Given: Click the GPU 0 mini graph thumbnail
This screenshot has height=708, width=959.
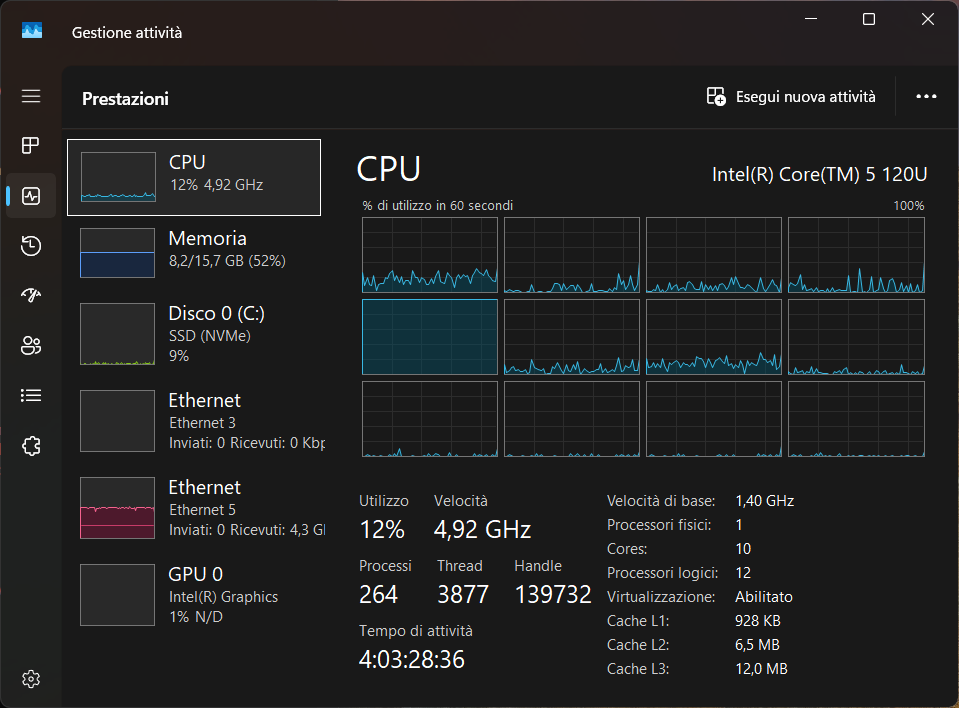Looking at the screenshot, I should [117, 595].
